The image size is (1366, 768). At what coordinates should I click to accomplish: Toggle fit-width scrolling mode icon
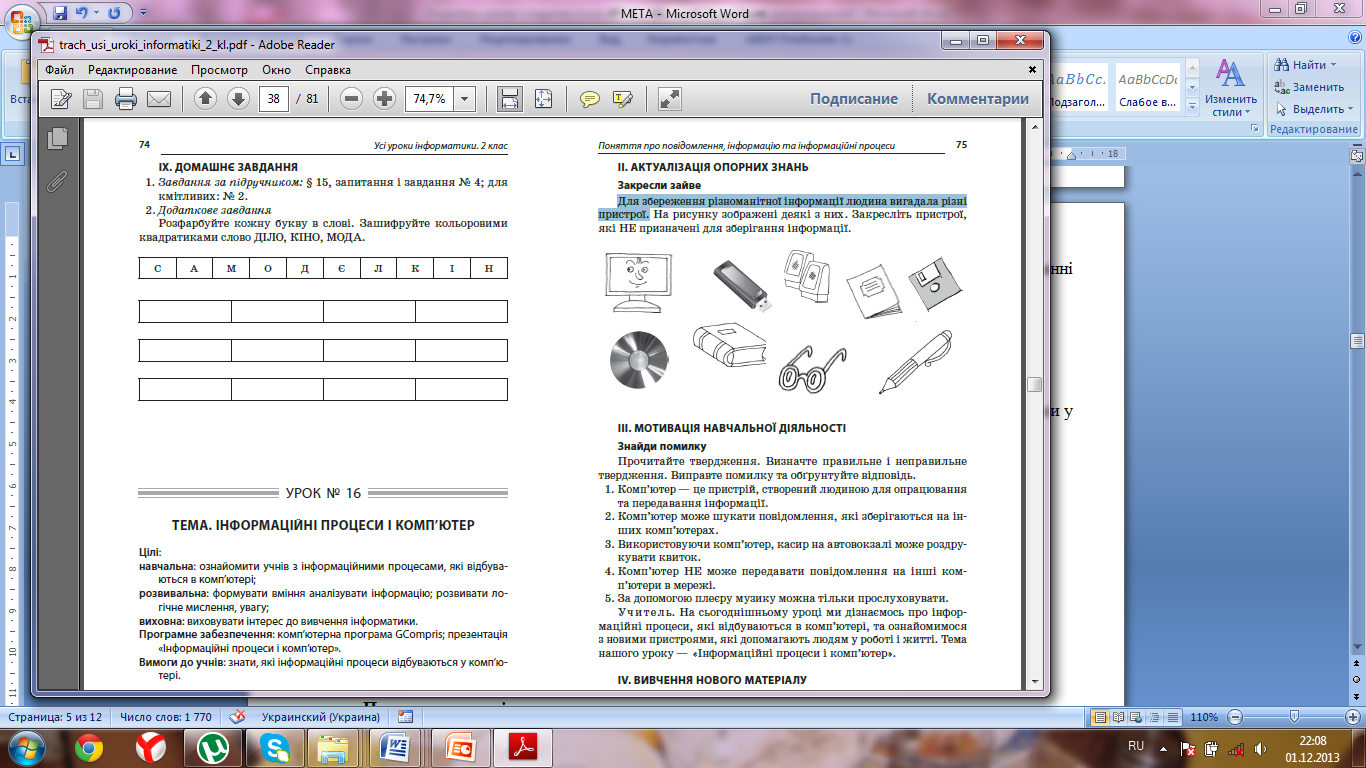[x=510, y=99]
